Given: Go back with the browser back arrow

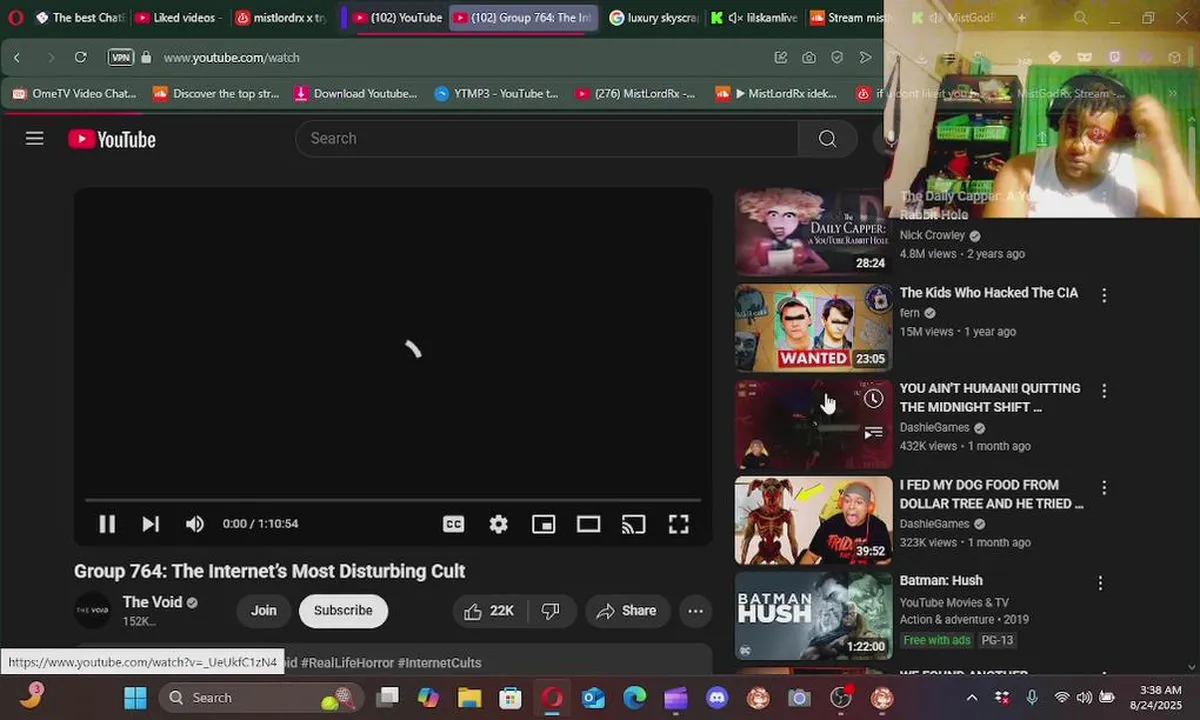Looking at the screenshot, I should pyautogui.click(x=17, y=57).
